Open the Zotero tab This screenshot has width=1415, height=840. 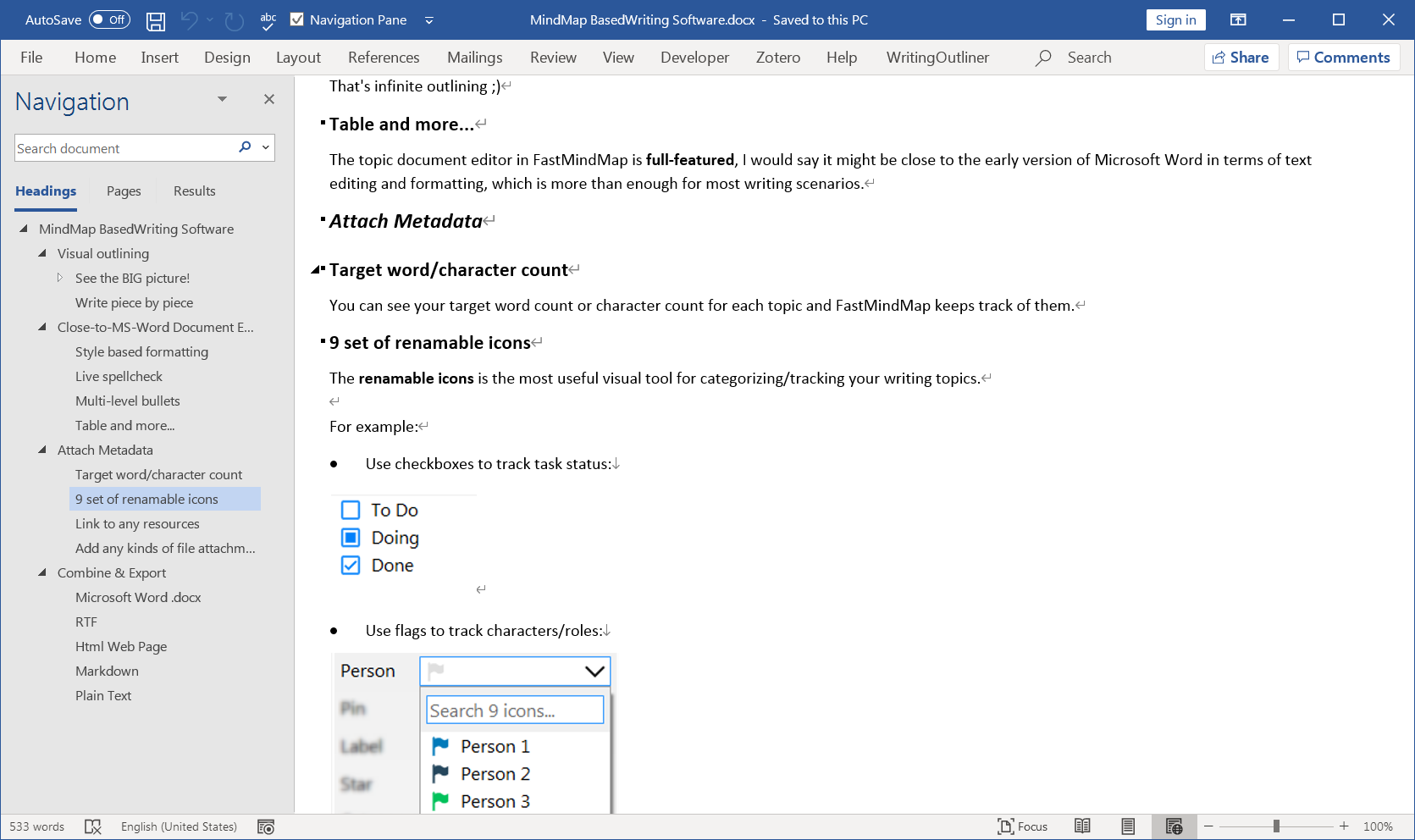778,58
